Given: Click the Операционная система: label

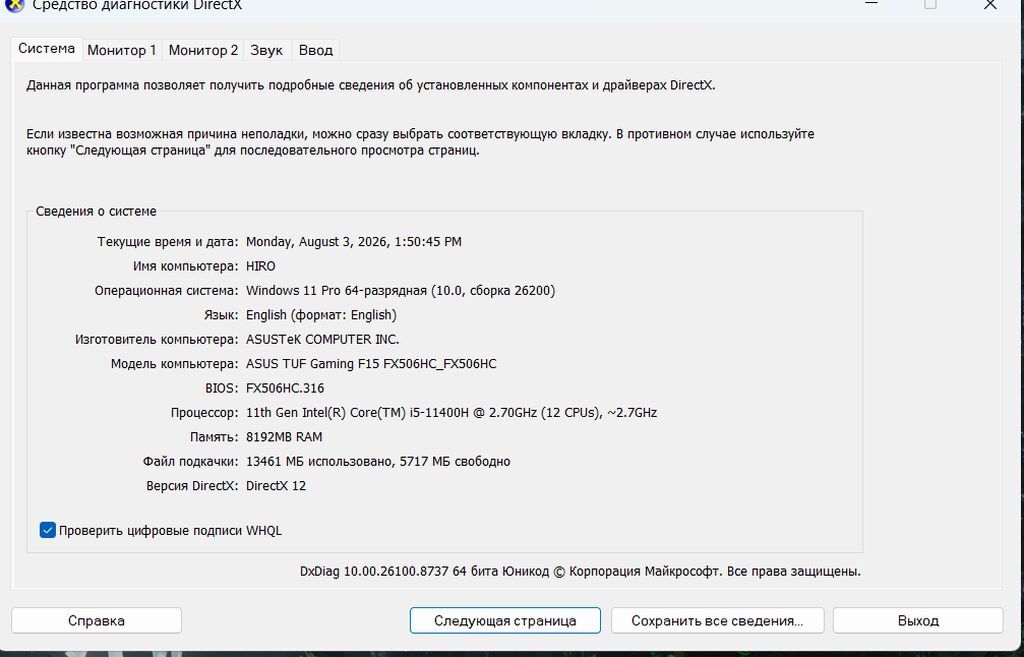Looking at the screenshot, I should (x=167, y=291).
